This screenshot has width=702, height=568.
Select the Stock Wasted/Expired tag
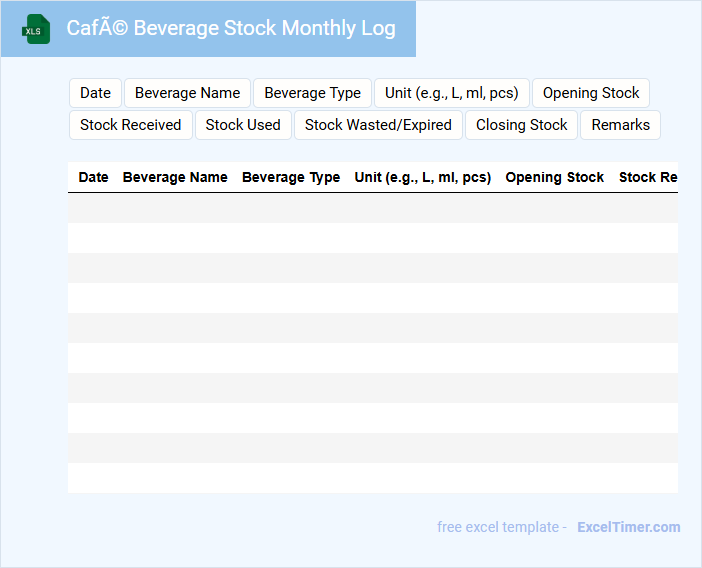(378, 125)
